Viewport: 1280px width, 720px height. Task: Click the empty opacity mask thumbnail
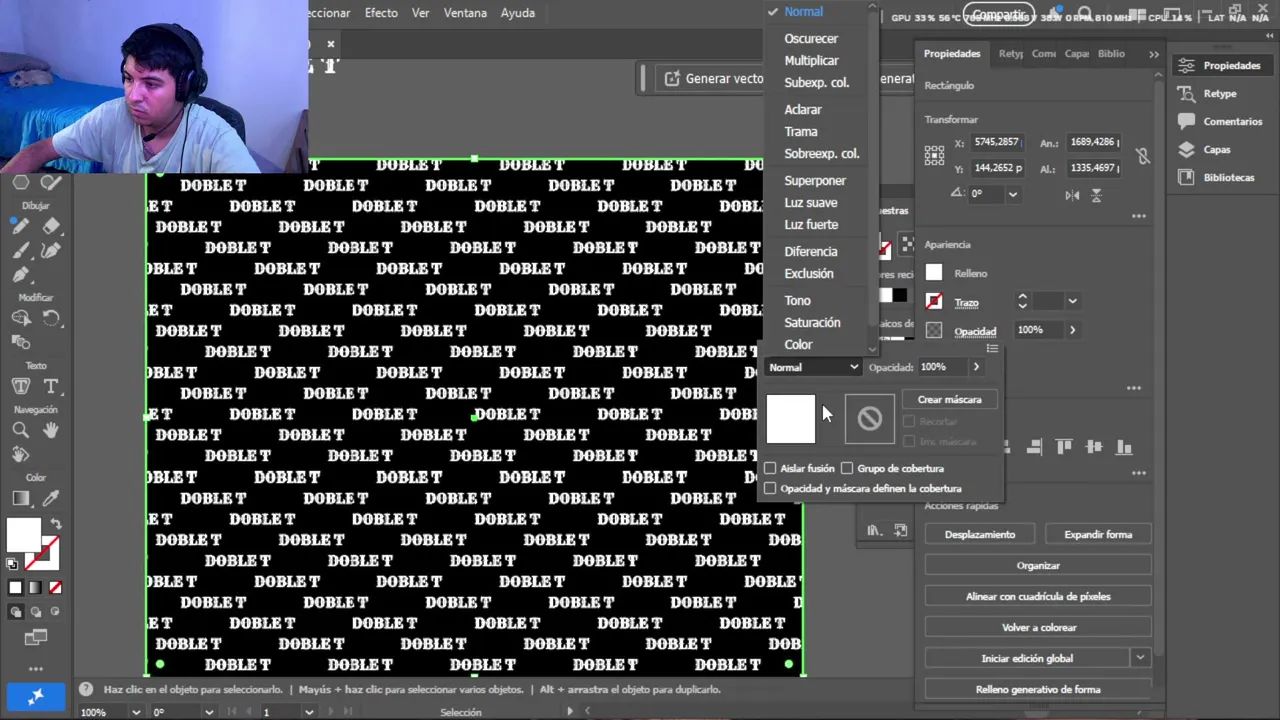tap(869, 418)
